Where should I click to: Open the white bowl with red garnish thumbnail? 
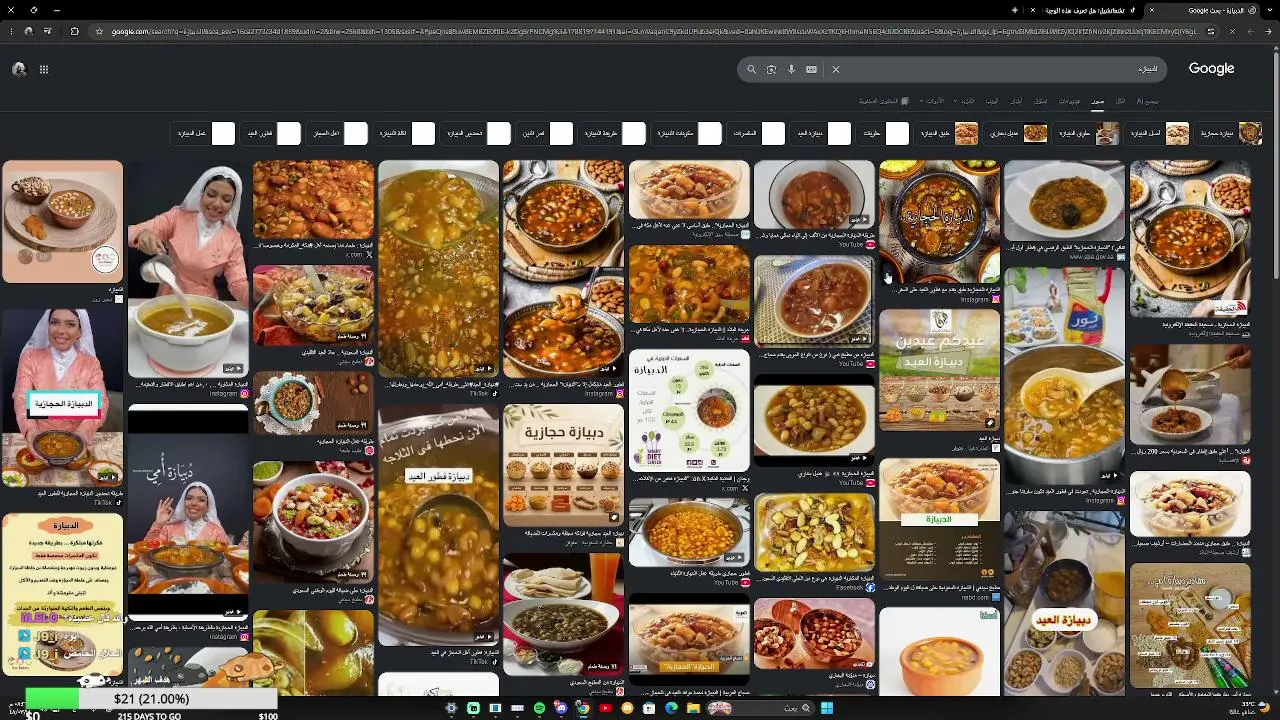click(313, 520)
